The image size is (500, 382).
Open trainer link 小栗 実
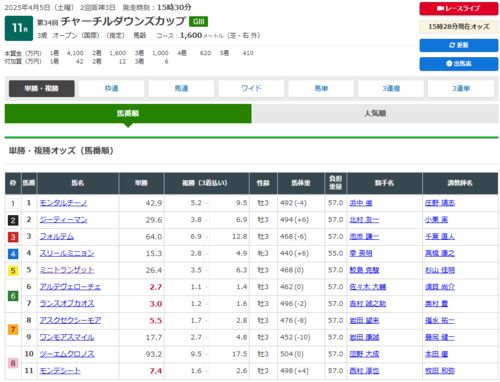pos(436,220)
